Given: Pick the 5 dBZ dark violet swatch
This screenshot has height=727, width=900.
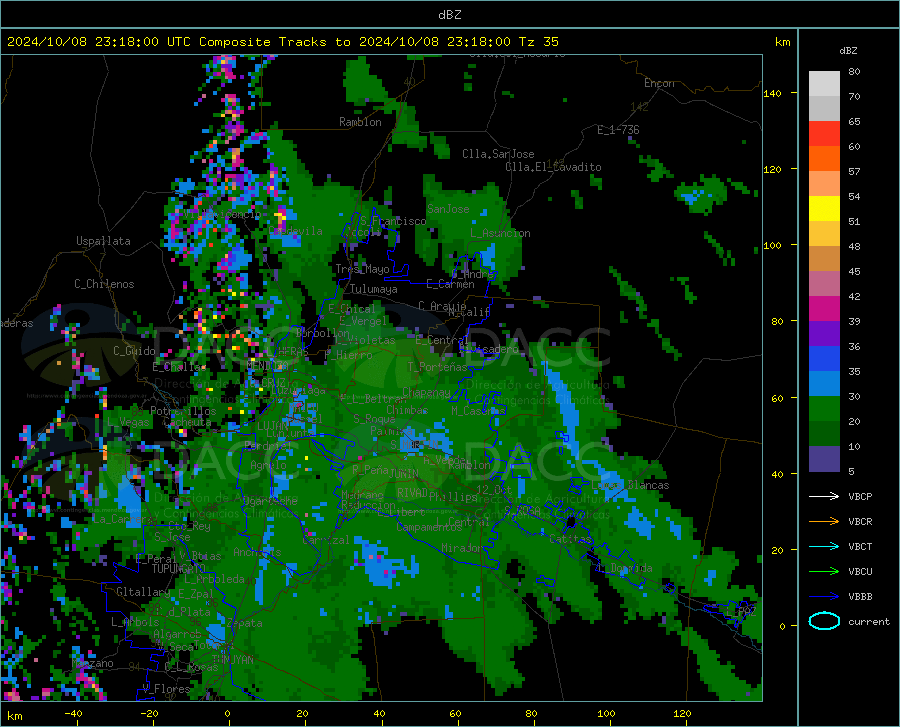Looking at the screenshot, I should pos(824,459).
